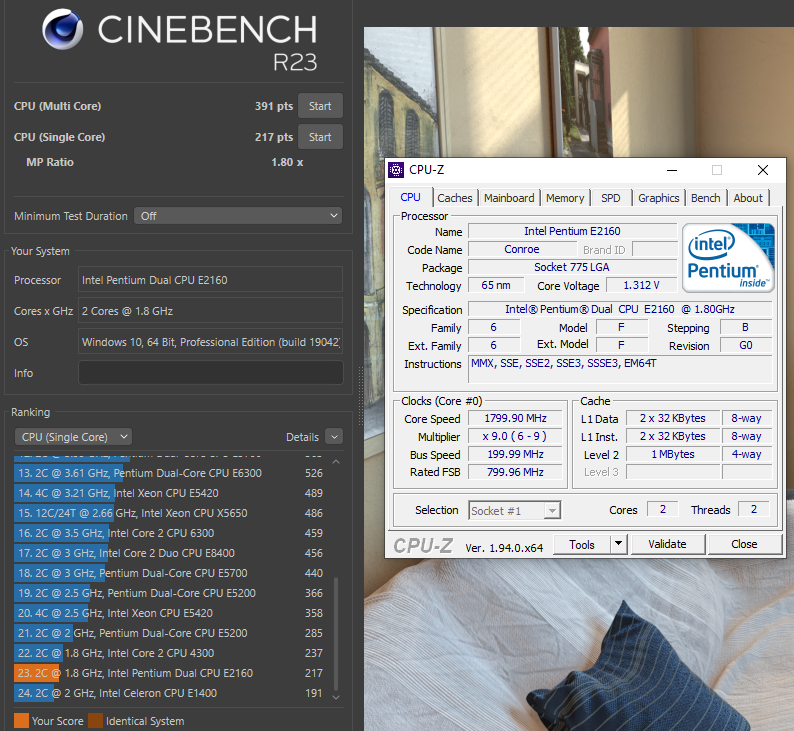Click the Validate button in CPU-Z
This screenshot has height=731, width=794.
[x=667, y=544]
